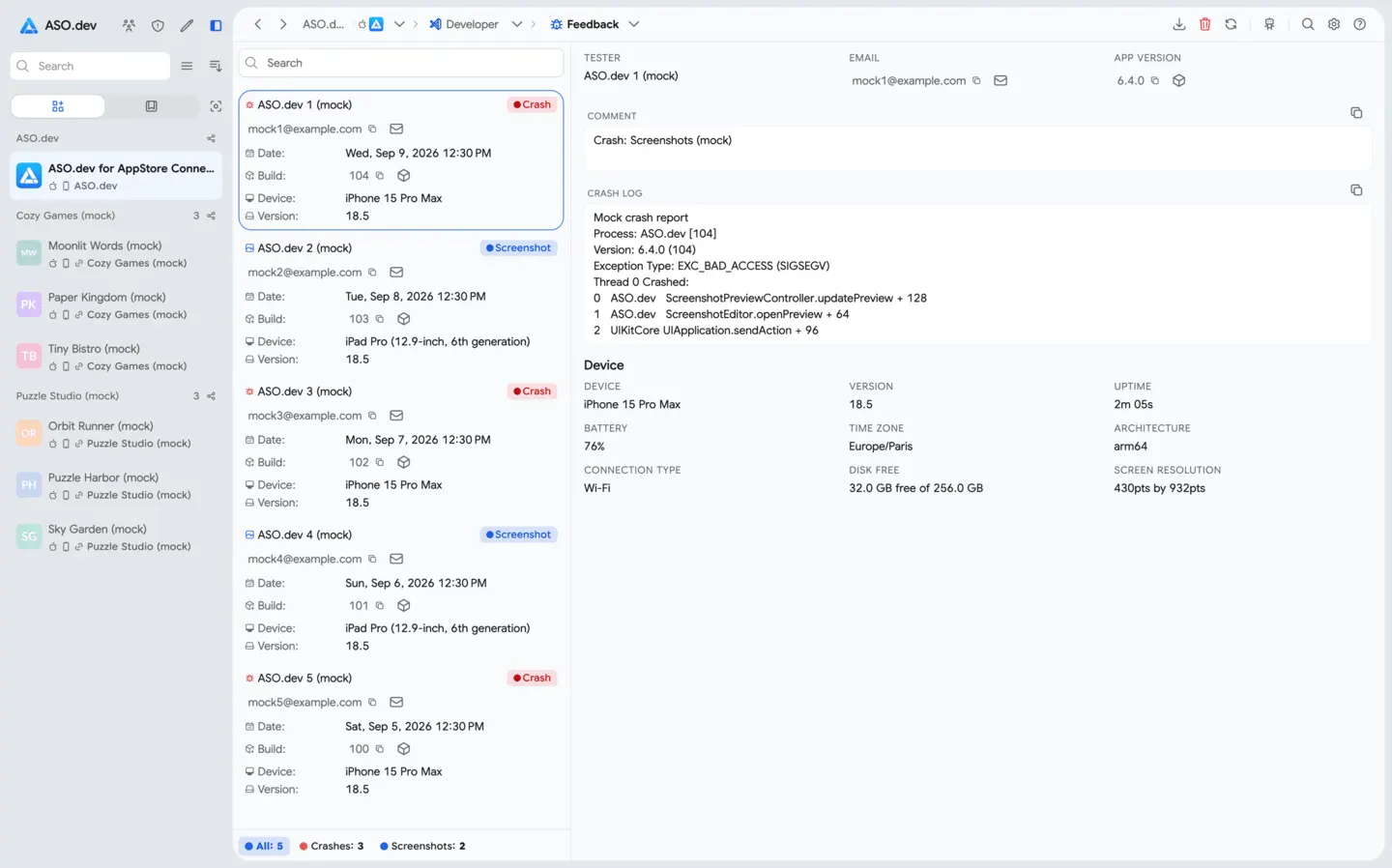Click the shield icon in the sidebar header
This screenshot has width=1392, height=868.
(x=158, y=25)
